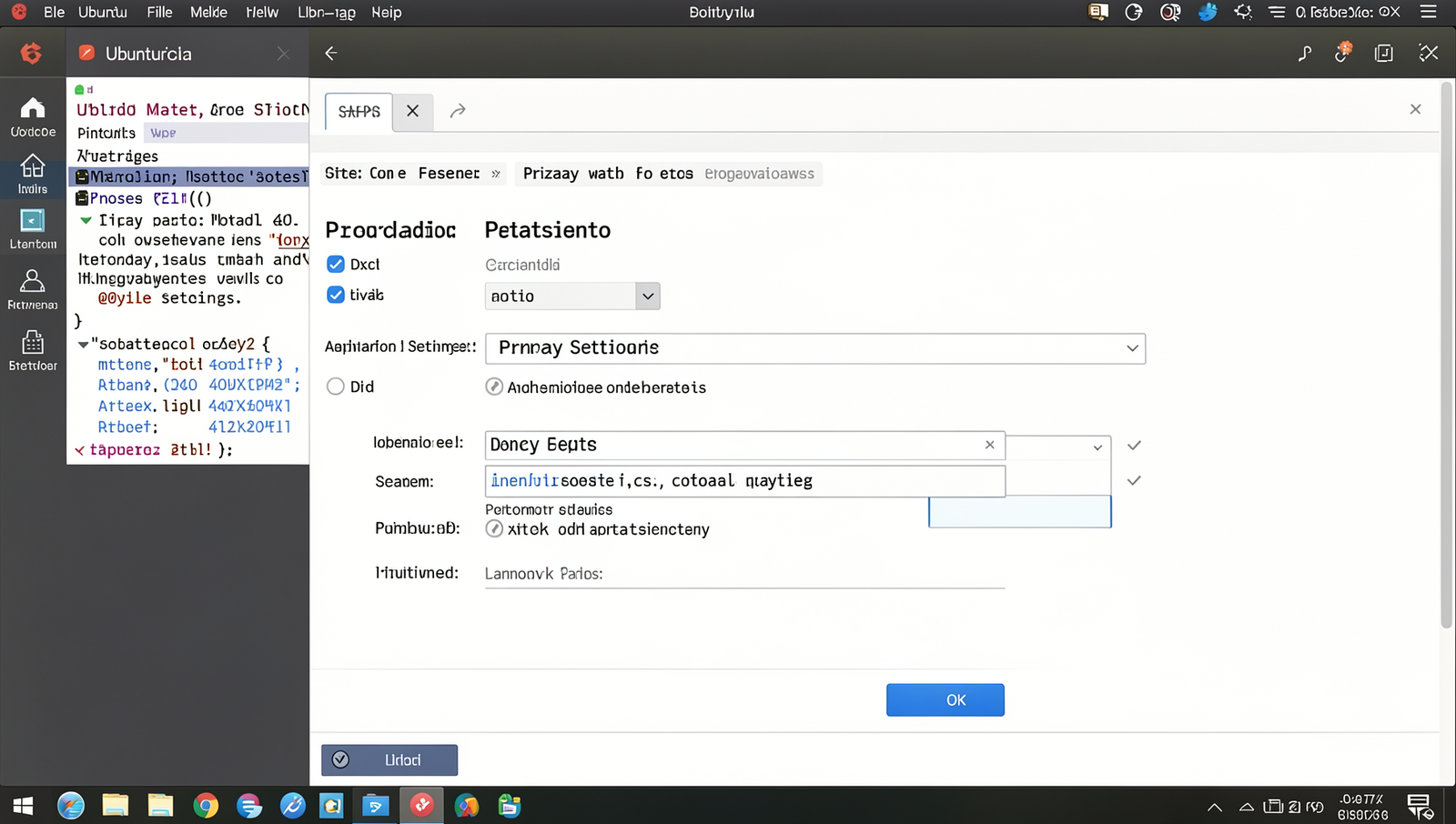Click the vertical scrollbar on right
Image resolution: width=1456 pixels, height=824 pixels.
coord(1446,355)
